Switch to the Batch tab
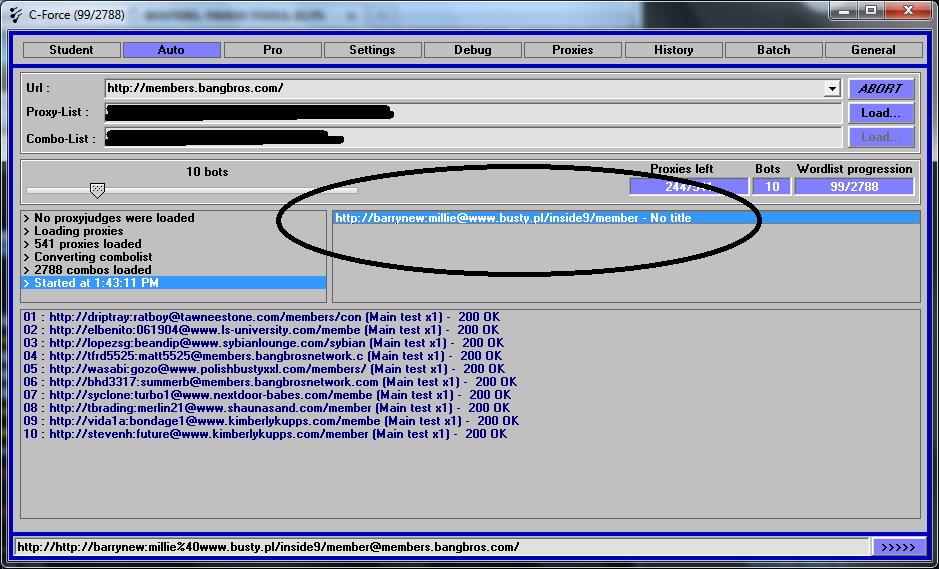This screenshot has width=939, height=569. click(773, 50)
